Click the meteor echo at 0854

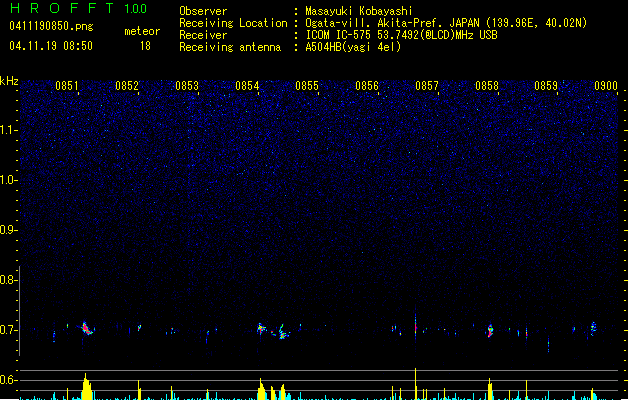[x=262, y=329]
